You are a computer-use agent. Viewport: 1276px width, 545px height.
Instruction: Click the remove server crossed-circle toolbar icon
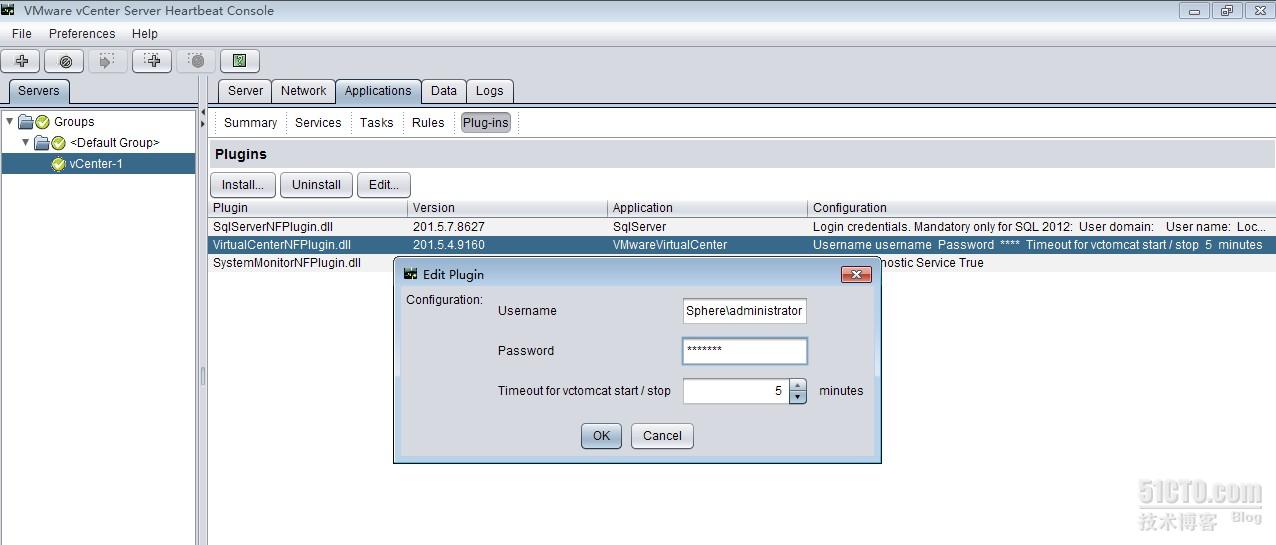[65, 61]
